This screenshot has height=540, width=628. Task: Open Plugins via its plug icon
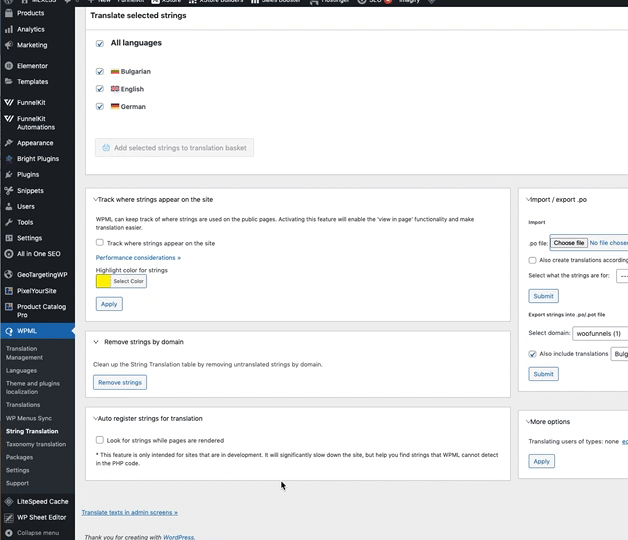[x=9, y=174]
